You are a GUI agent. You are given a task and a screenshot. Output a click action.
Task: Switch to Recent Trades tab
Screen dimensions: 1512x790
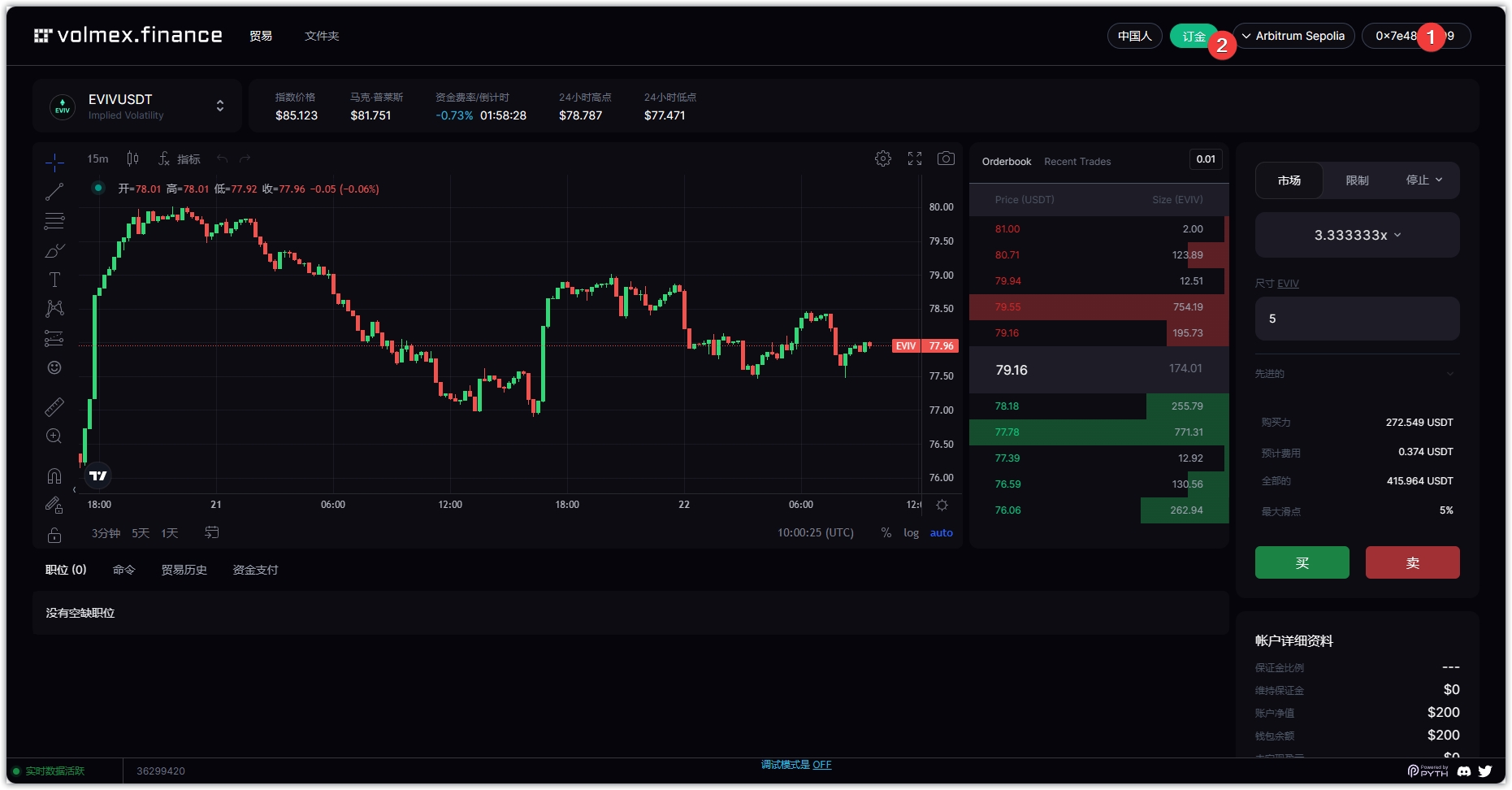(x=1077, y=162)
